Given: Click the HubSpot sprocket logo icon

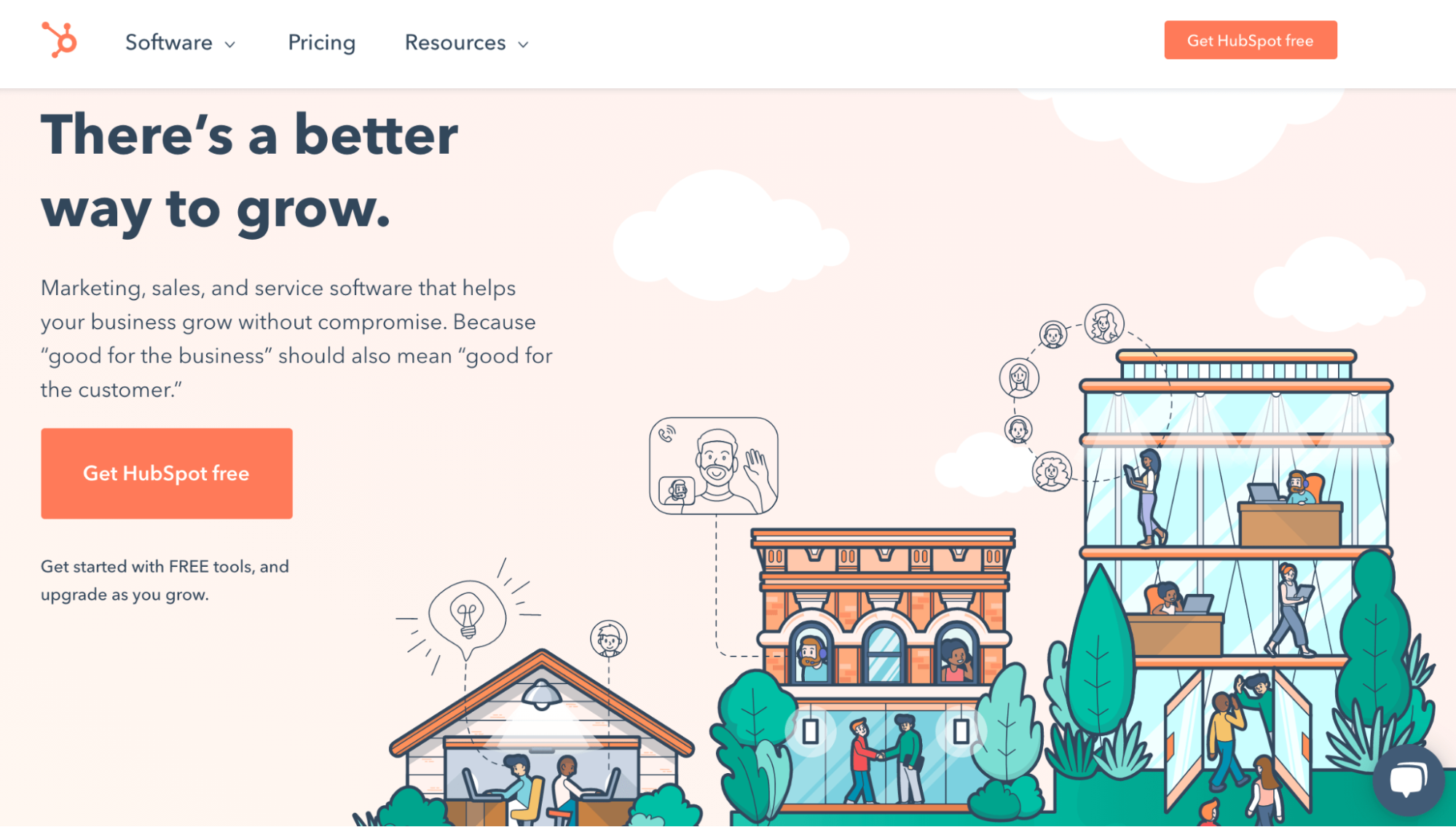Looking at the screenshot, I should (57, 40).
